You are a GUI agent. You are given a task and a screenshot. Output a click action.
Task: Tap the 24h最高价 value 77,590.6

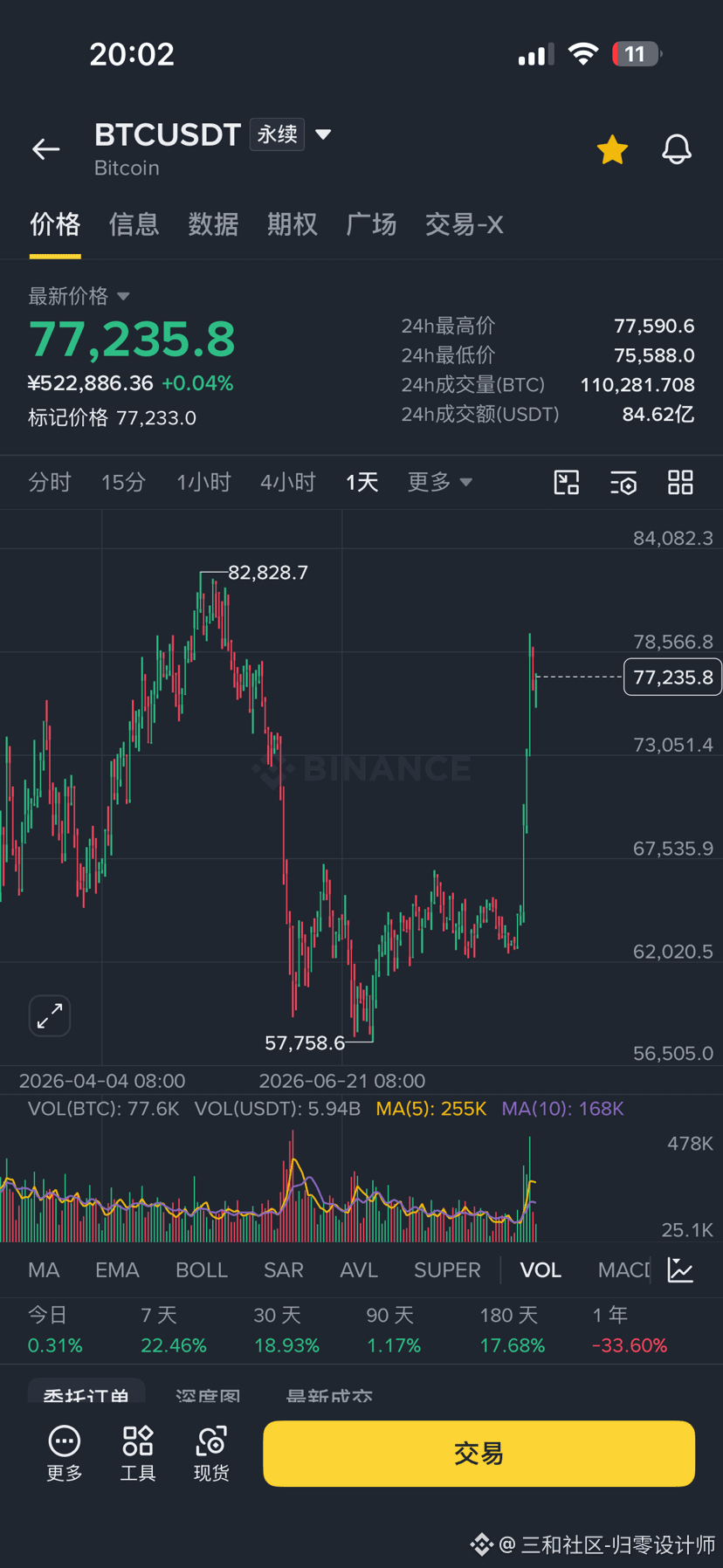[654, 326]
